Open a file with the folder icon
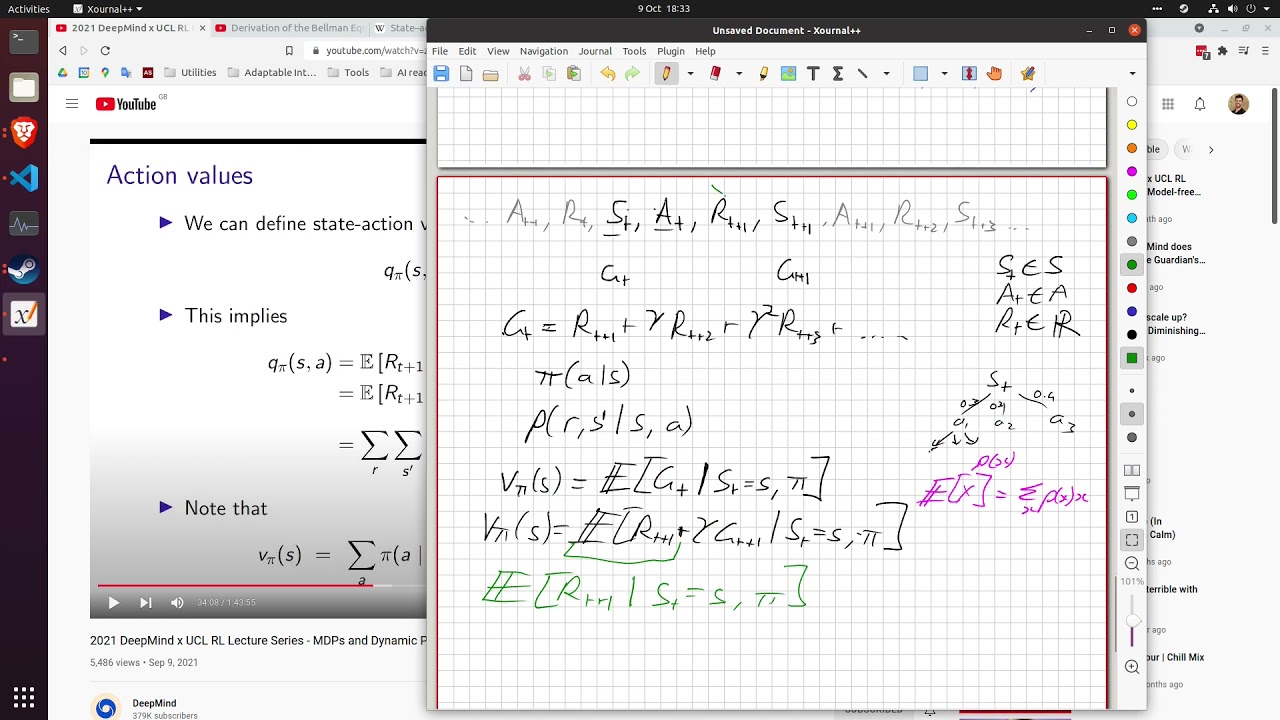 [x=490, y=73]
